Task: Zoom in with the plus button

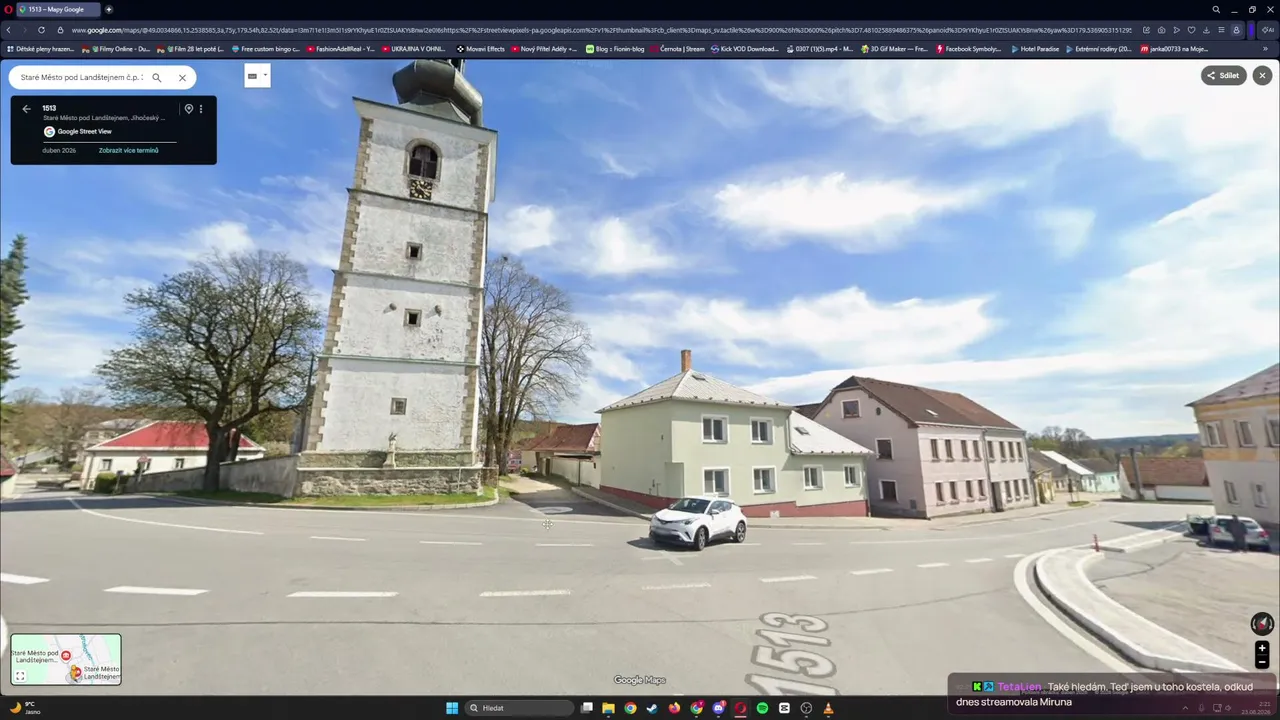Action: click(1262, 648)
